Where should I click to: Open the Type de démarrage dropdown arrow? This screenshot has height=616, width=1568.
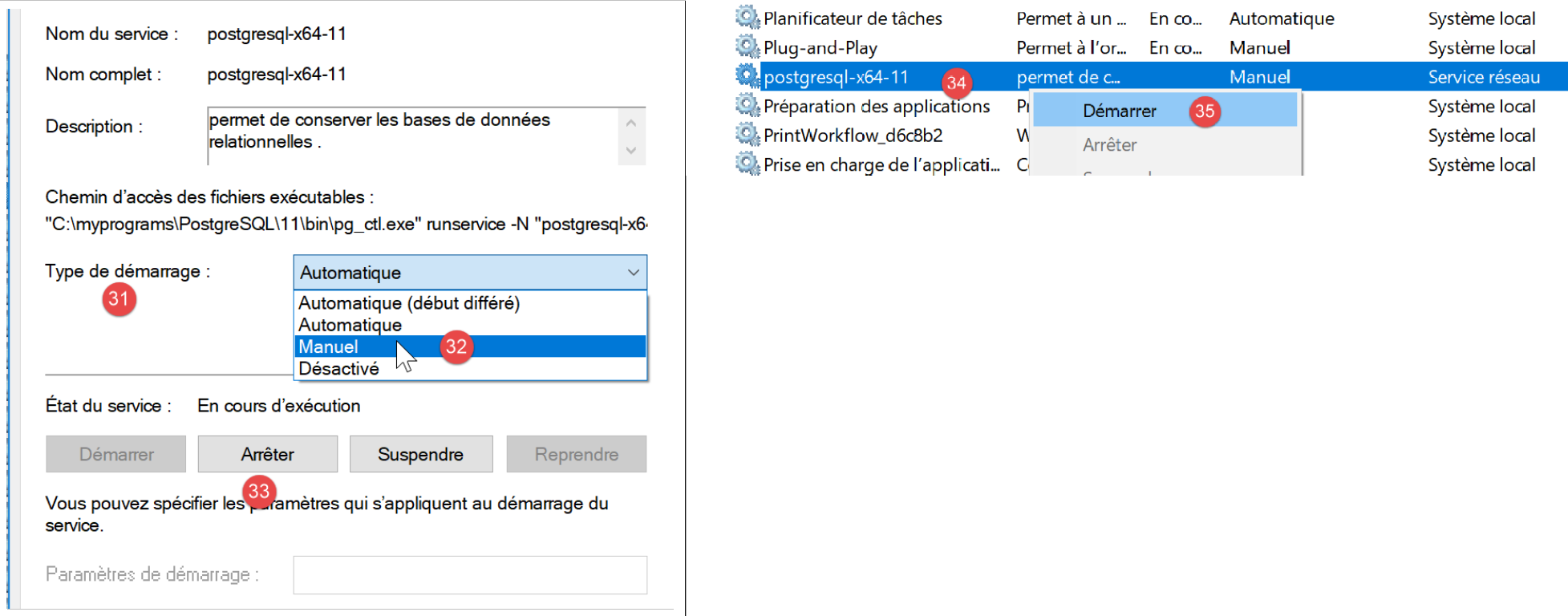(x=633, y=273)
